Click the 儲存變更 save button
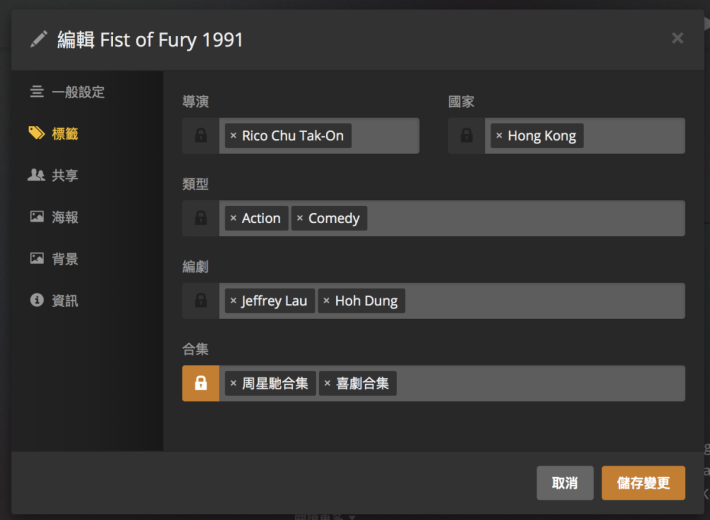This screenshot has height=520, width=710. (x=643, y=483)
